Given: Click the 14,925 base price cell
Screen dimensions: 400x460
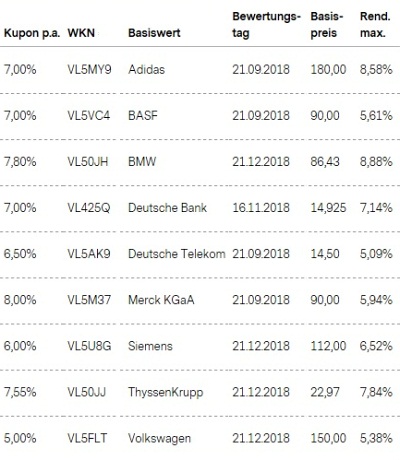Looking at the screenshot, I should click(x=328, y=208).
